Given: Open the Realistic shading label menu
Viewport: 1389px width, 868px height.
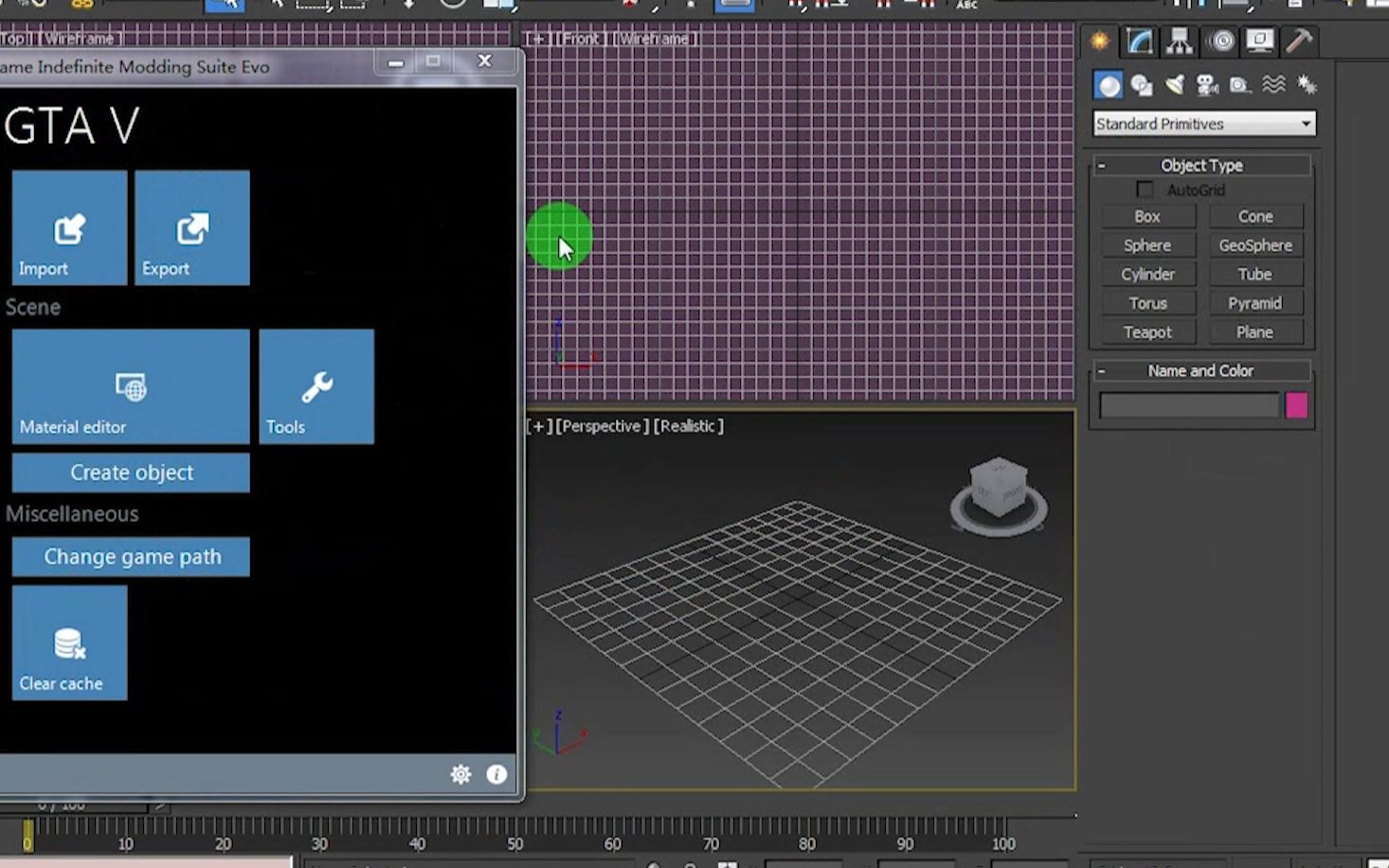Looking at the screenshot, I should point(689,426).
